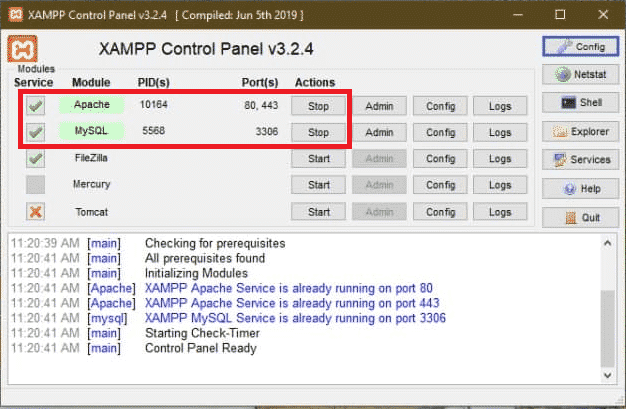The height and width of the screenshot is (409, 626).
Task: Click Apache ports 80, 443
Action: 261,105
